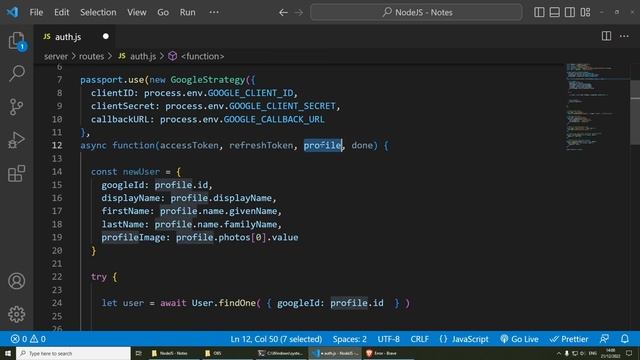Open the server breadcrumb dropdown

tap(56, 56)
